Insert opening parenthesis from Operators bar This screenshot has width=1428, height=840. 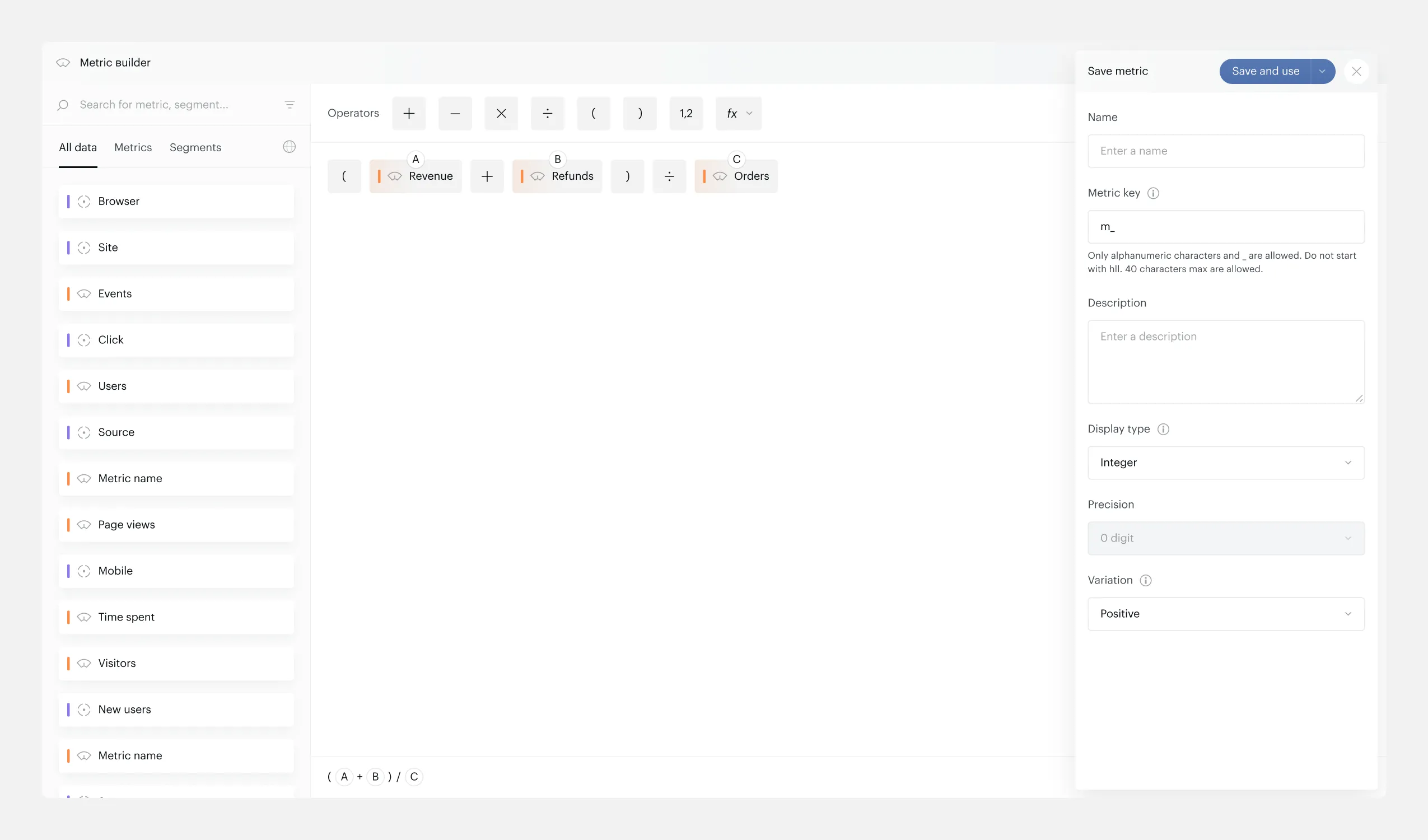(x=593, y=113)
